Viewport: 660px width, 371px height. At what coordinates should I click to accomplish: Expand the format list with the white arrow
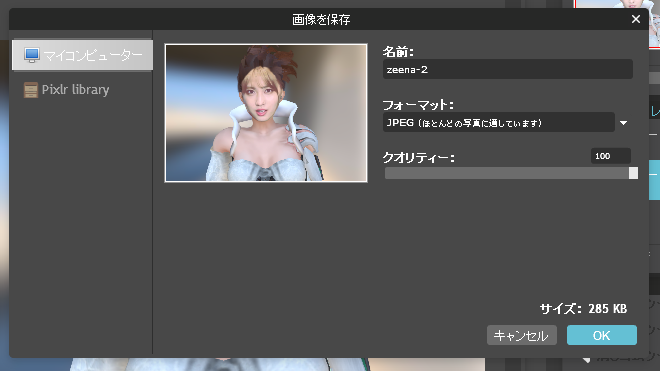coord(623,123)
